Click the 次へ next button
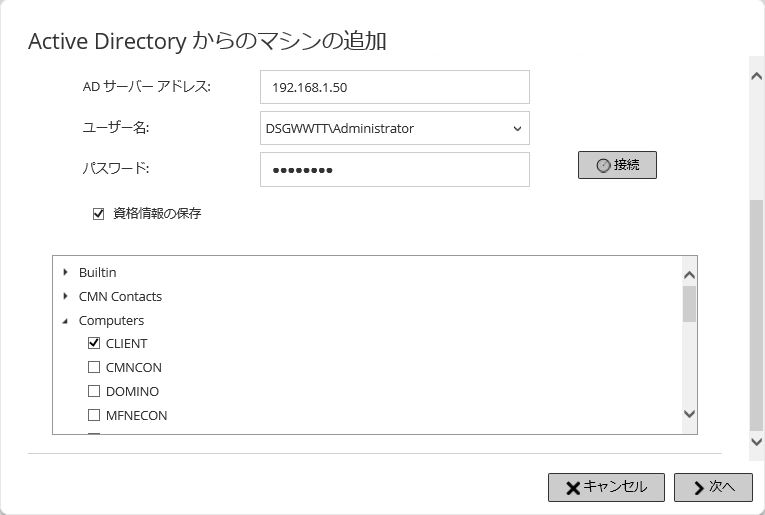 pyautogui.click(x=713, y=487)
